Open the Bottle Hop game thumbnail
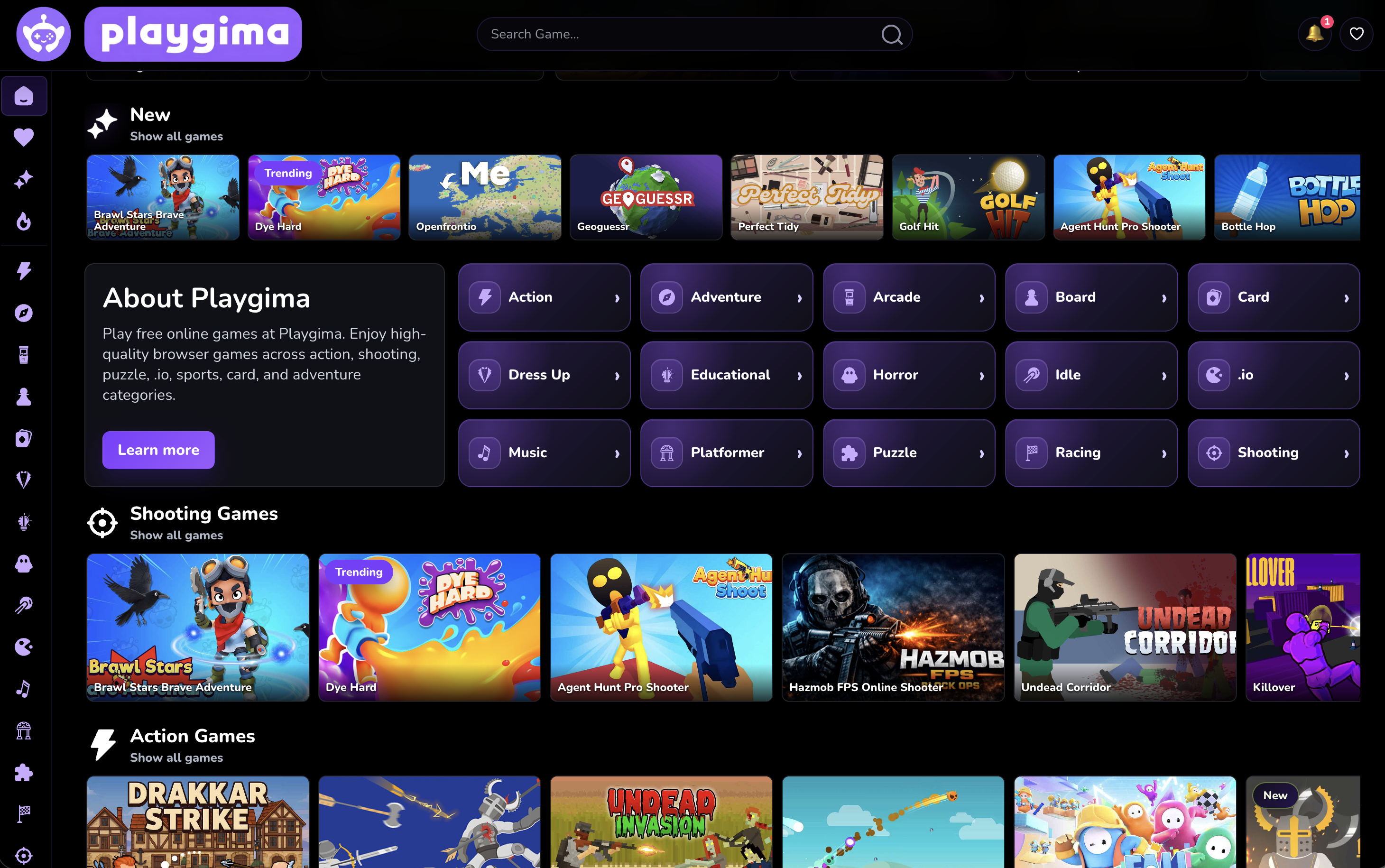Screen dimensions: 1385x868 click(x=1287, y=197)
